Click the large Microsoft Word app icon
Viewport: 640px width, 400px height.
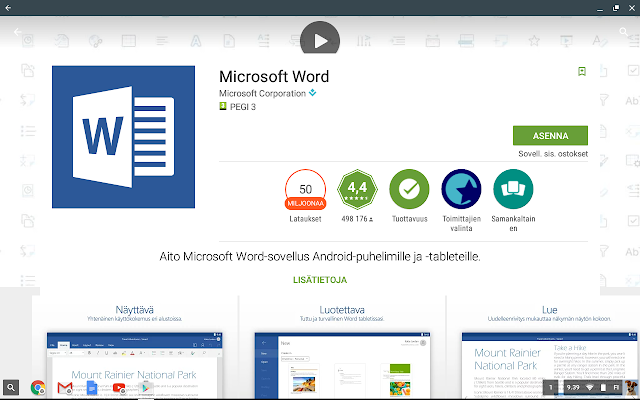[123, 137]
